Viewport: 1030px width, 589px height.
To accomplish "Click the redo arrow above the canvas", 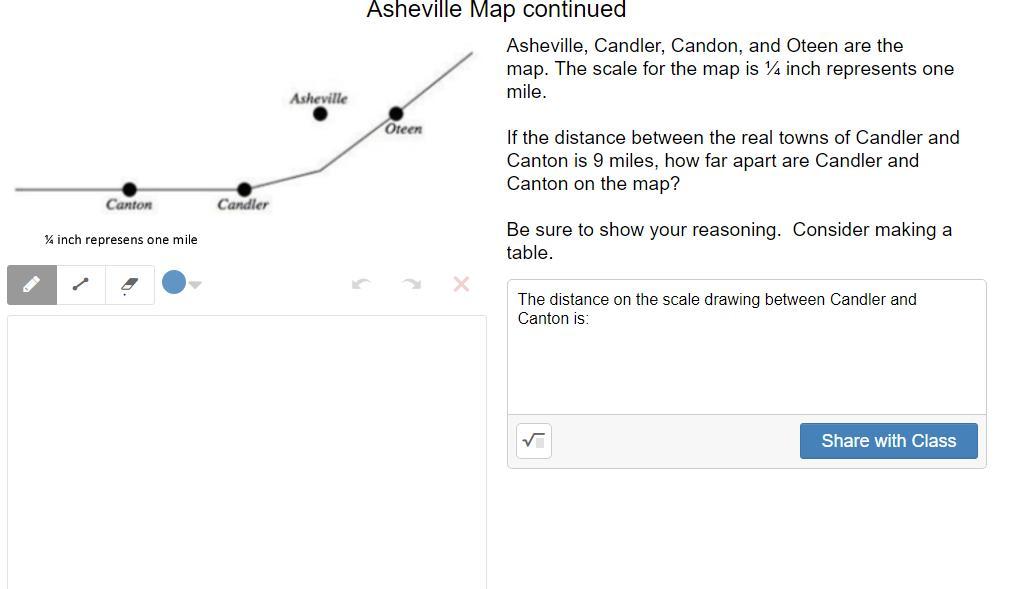I will pos(411,284).
